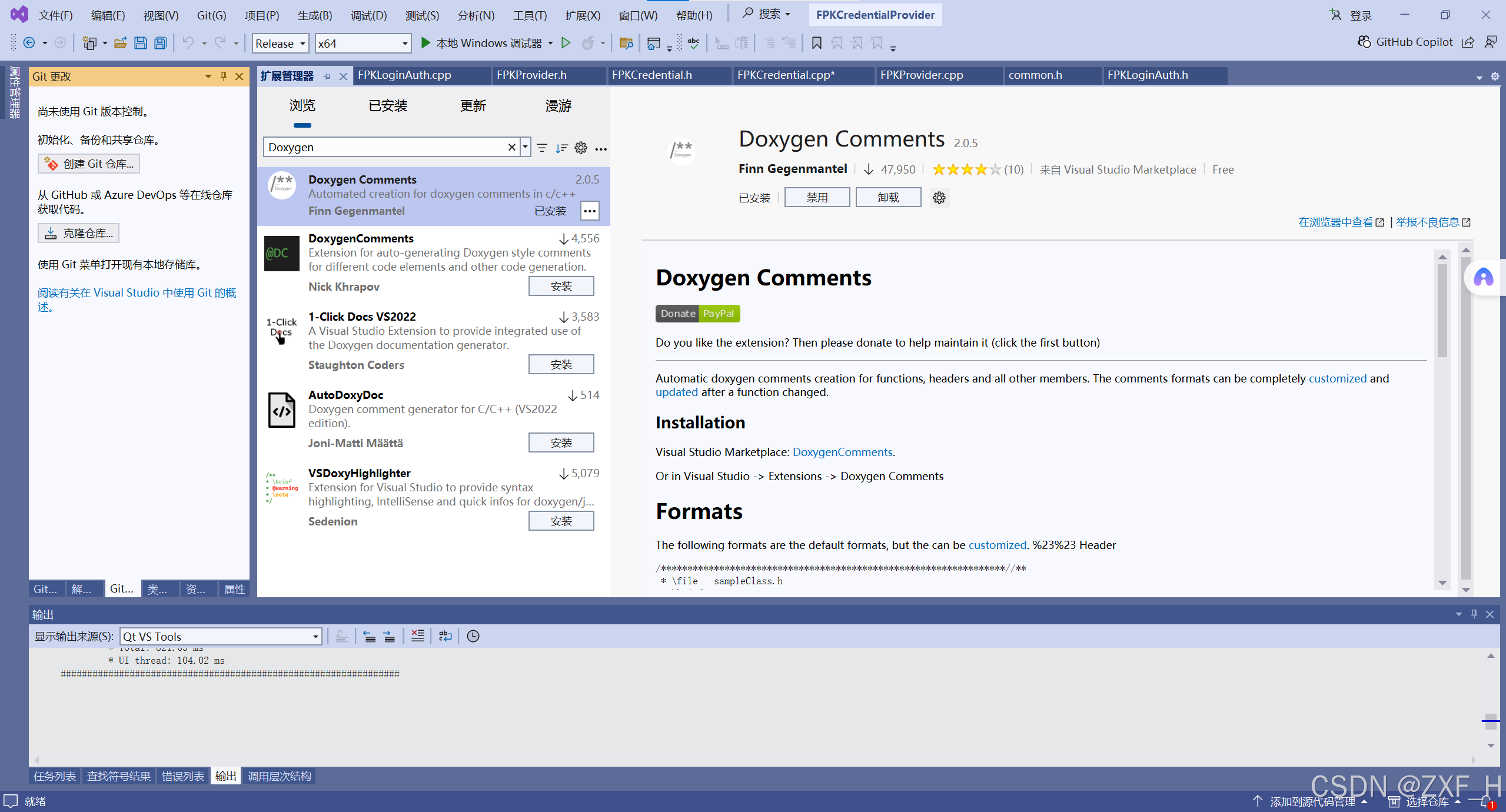The image size is (1506, 812).
Task: Pin the Extension Manager tab
Action: [327, 76]
